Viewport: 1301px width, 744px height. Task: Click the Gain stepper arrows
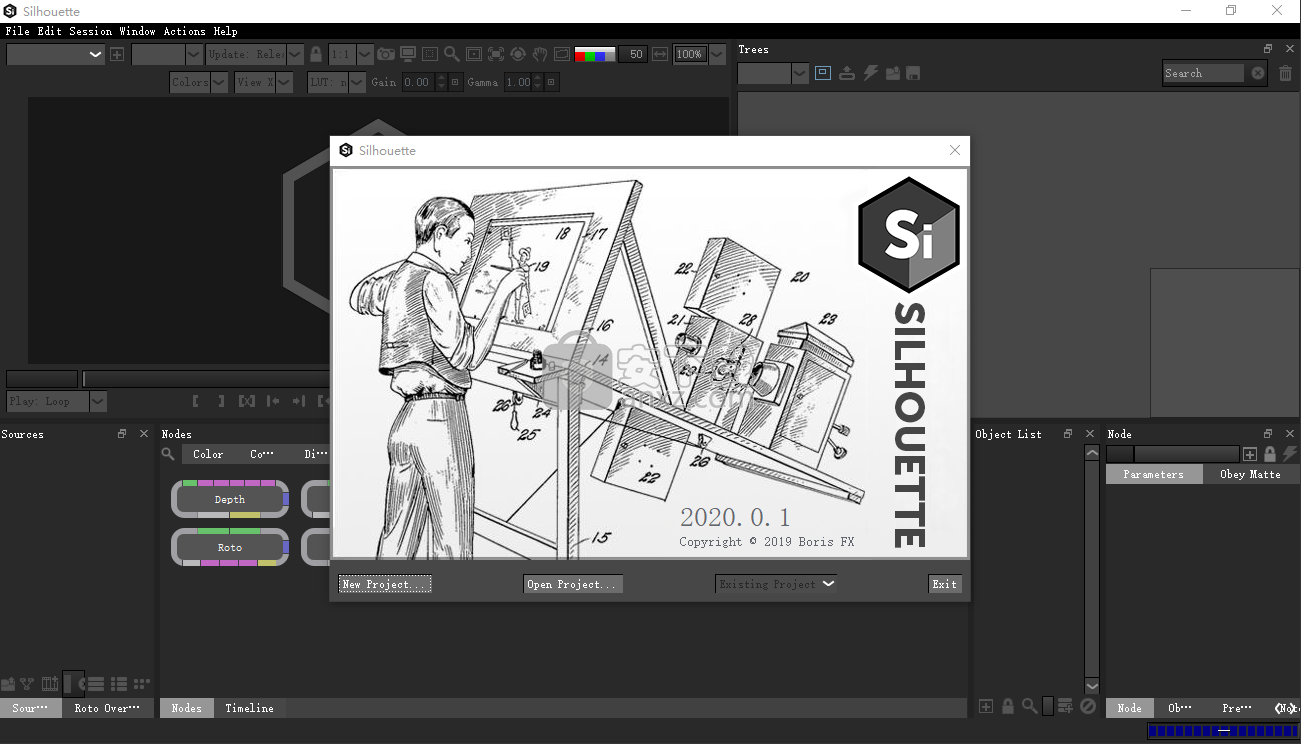pos(442,82)
